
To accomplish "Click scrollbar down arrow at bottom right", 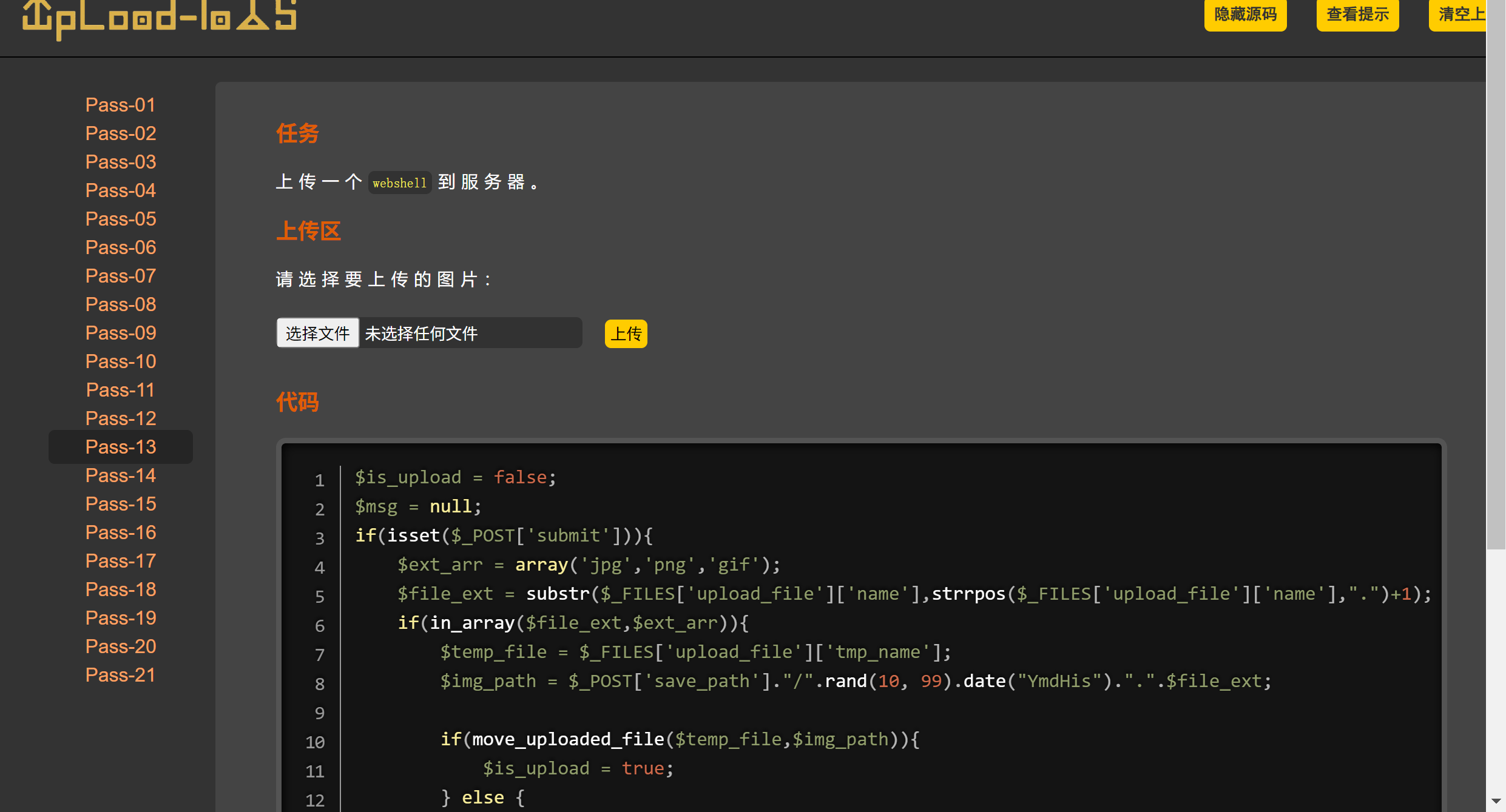I will (x=1496, y=802).
